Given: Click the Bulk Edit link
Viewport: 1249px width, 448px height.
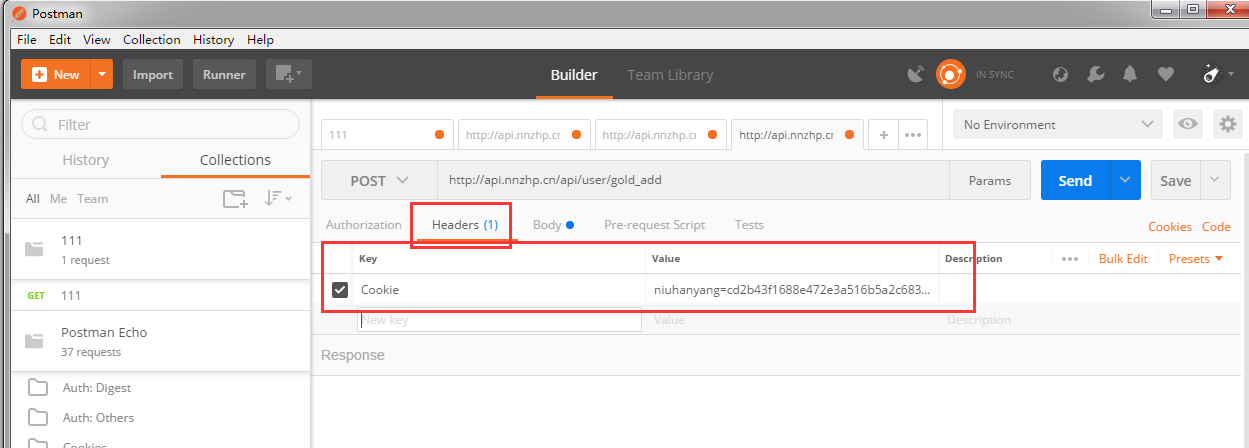Looking at the screenshot, I should tap(1123, 259).
